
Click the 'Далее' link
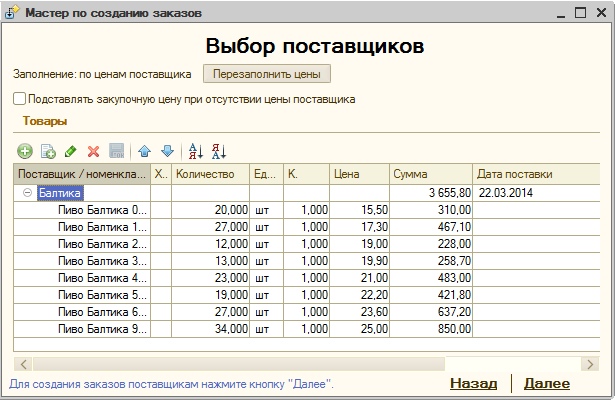(x=547, y=383)
